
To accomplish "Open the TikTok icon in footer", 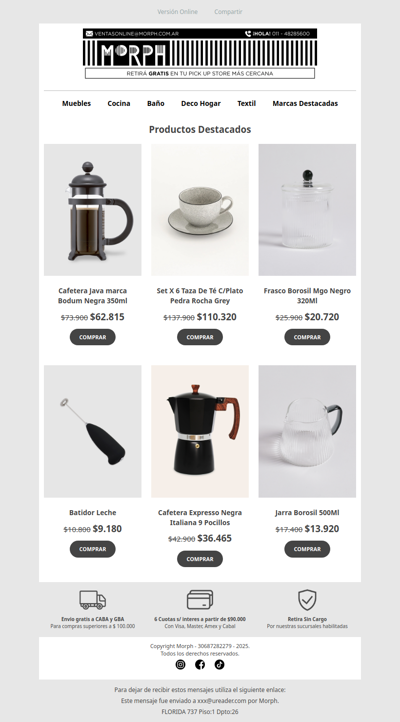I will point(219,664).
